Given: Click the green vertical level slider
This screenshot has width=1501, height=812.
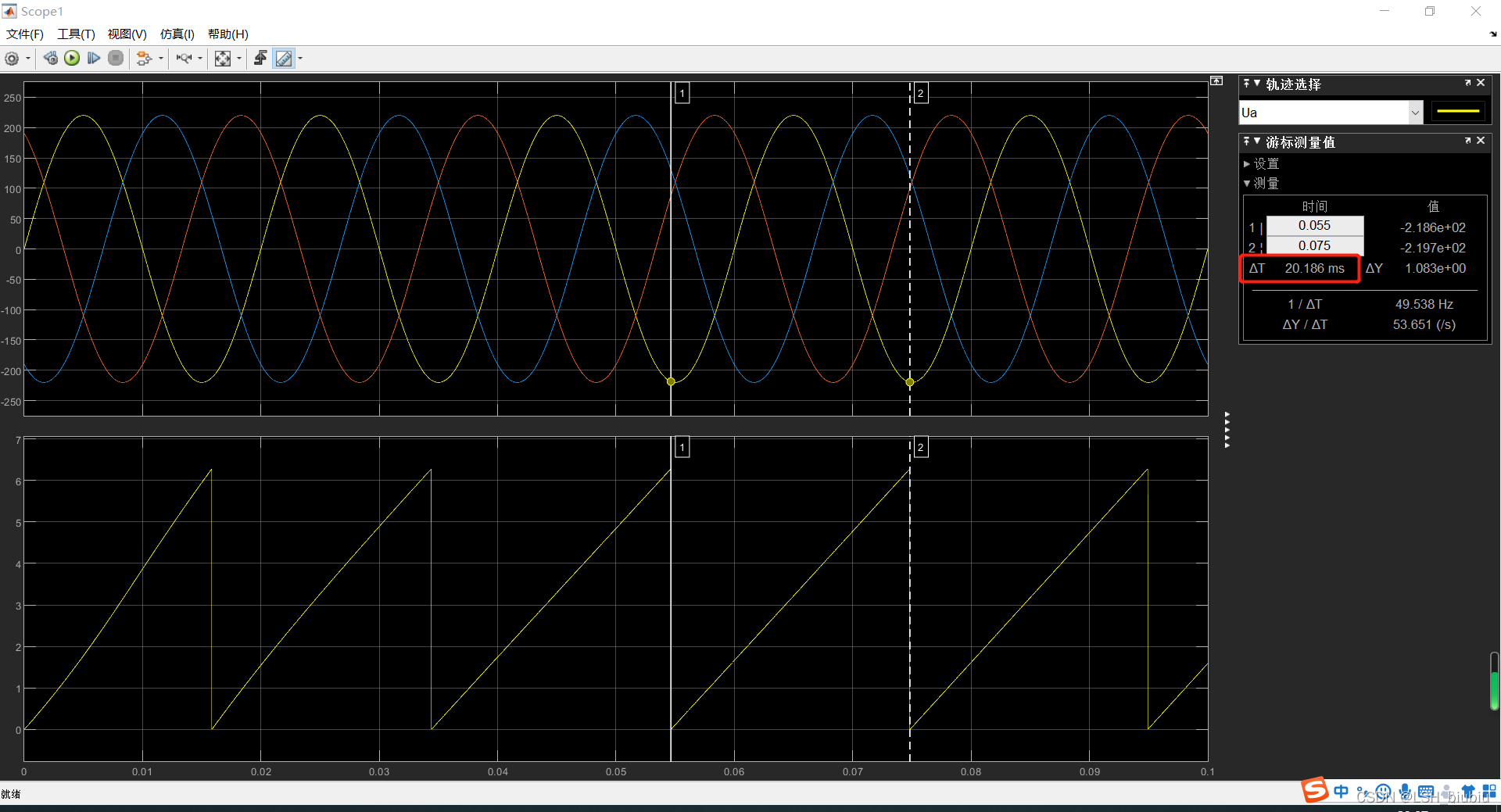Looking at the screenshot, I should pyautogui.click(x=1494, y=681).
